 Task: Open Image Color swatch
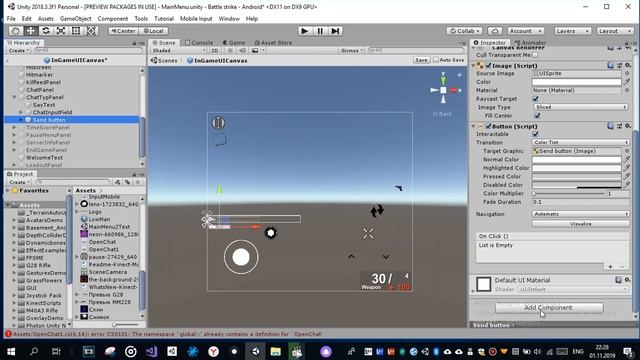coord(576,82)
